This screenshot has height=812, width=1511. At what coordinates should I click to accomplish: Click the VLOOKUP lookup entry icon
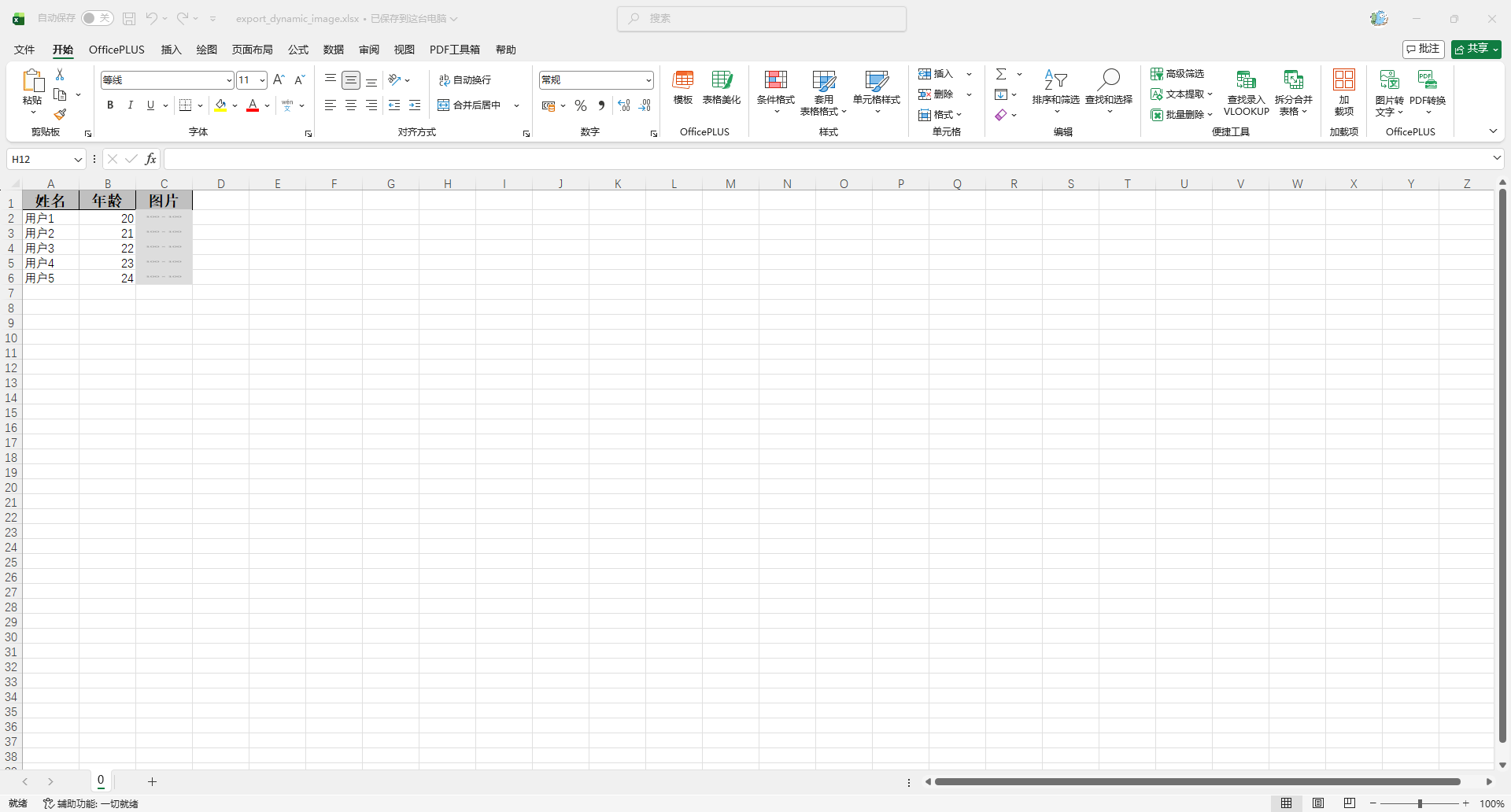(1246, 80)
